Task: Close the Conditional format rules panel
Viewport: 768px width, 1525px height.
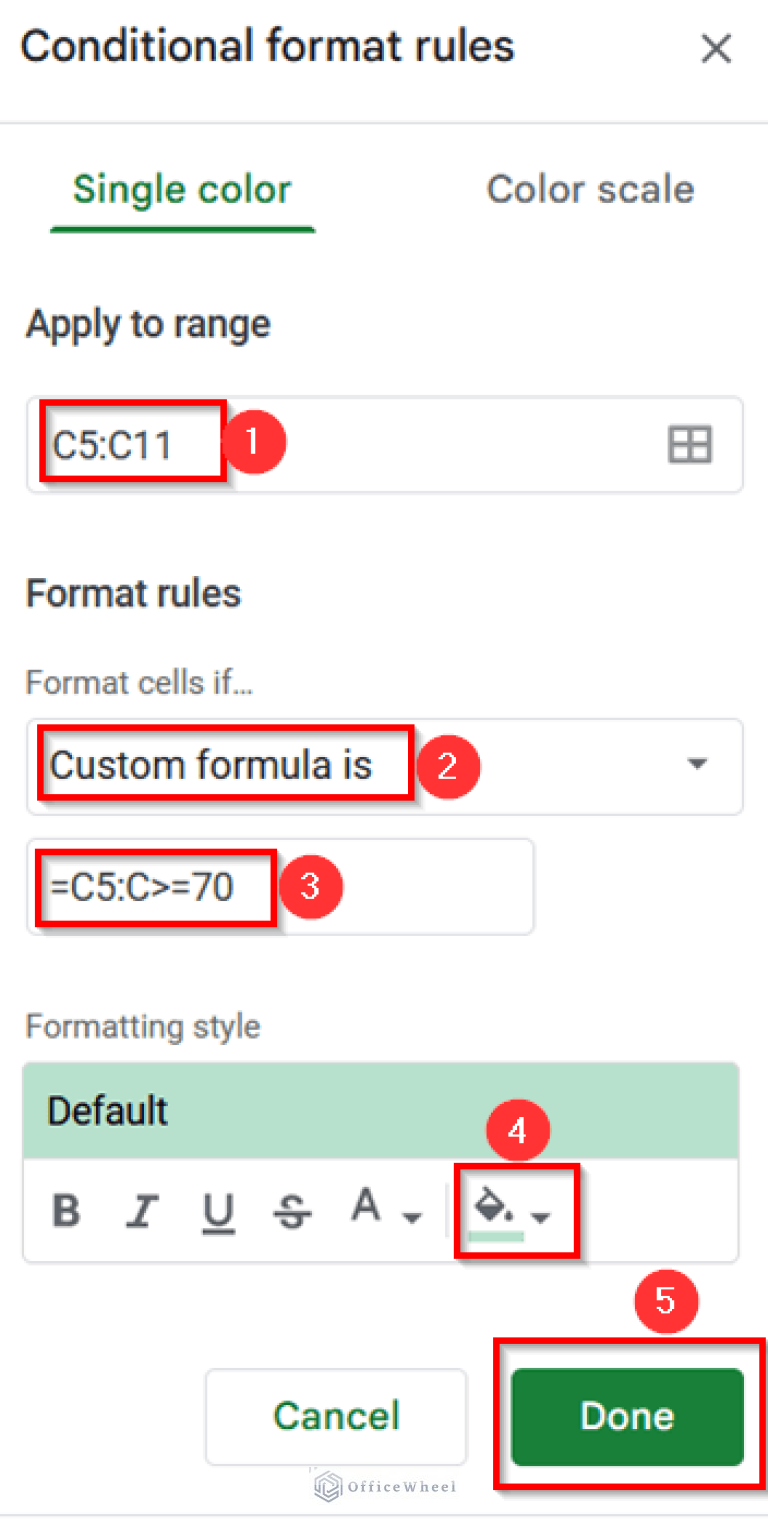Action: click(716, 48)
